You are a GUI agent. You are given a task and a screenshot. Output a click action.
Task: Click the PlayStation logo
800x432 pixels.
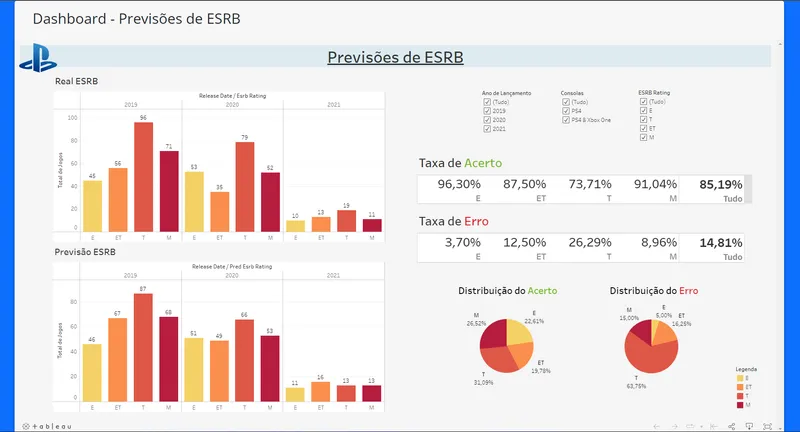click(x=38, y=58)
